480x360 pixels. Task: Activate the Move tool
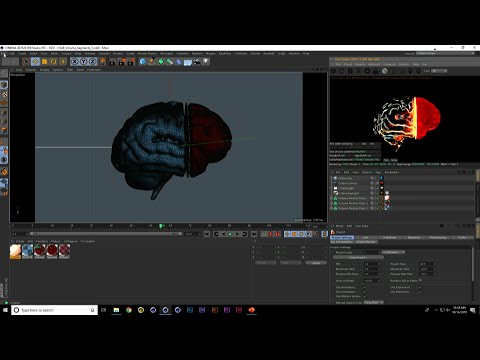point(35,62)
